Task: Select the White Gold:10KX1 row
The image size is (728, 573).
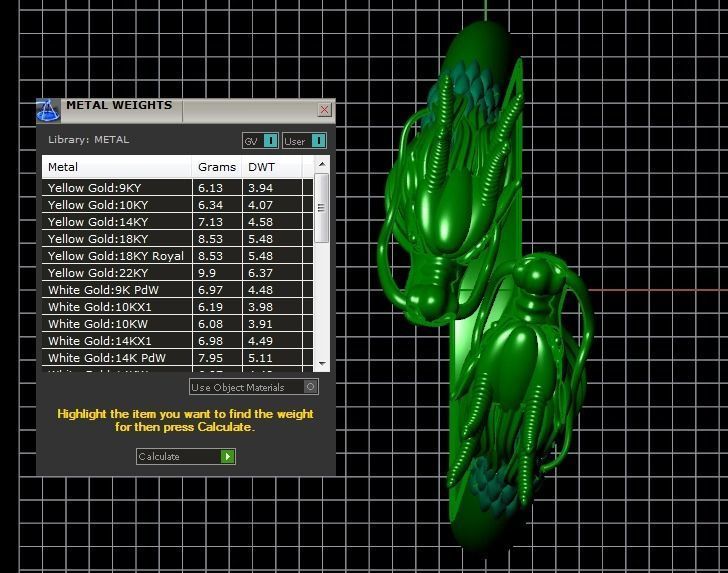Action: pos(177,307)
